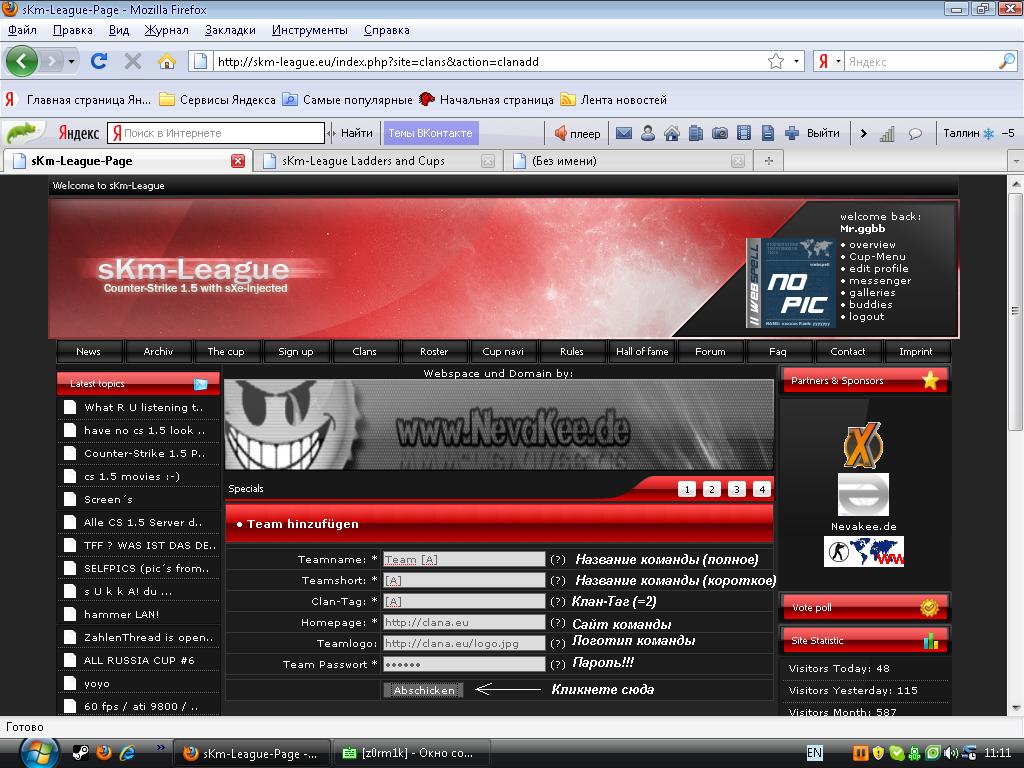Expand the address bar URL history dropdown
This screenshot has height=768, width=1024.
(x=796, y=61)
